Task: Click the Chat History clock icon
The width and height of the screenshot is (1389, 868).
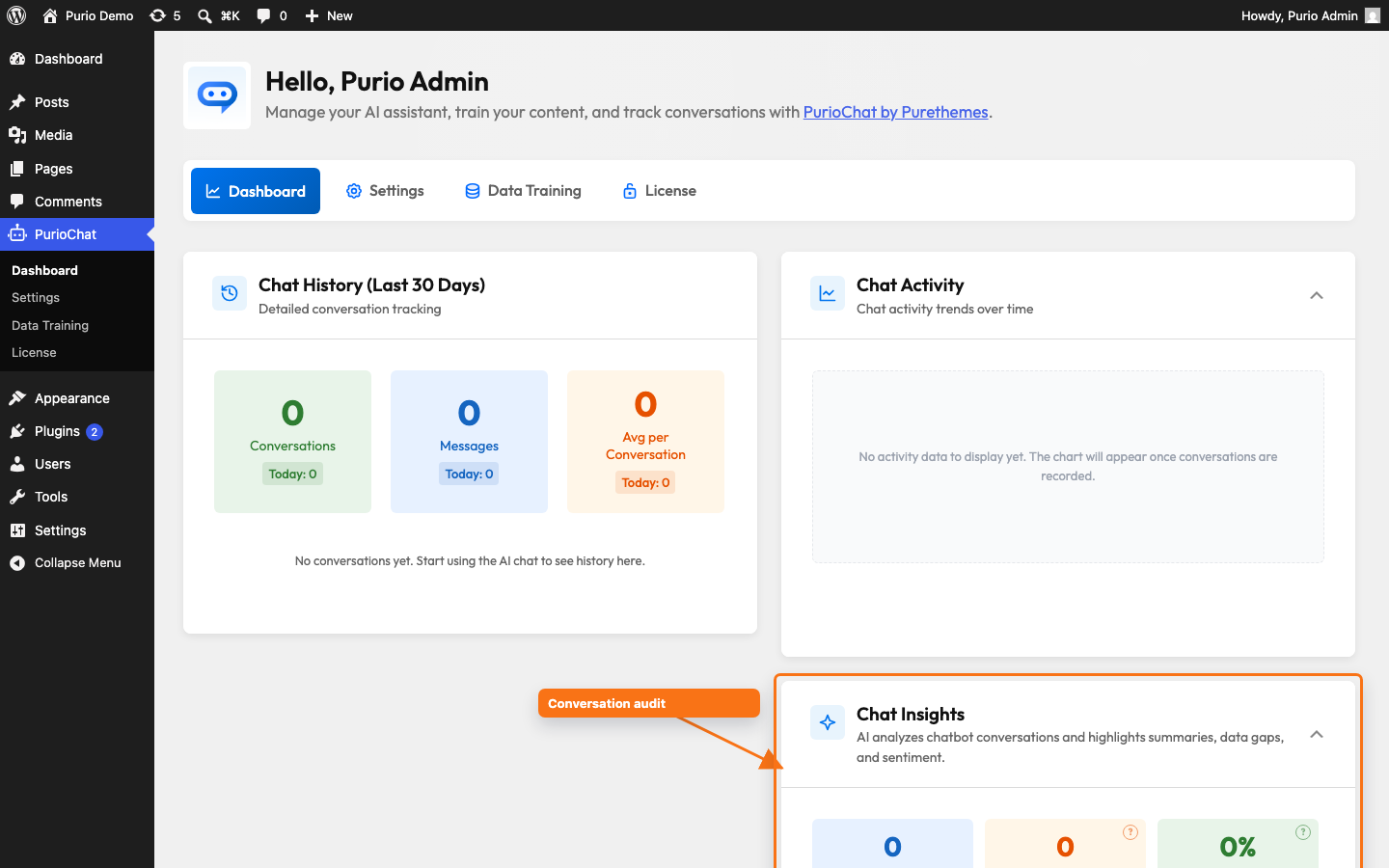Action: point(230,293)
